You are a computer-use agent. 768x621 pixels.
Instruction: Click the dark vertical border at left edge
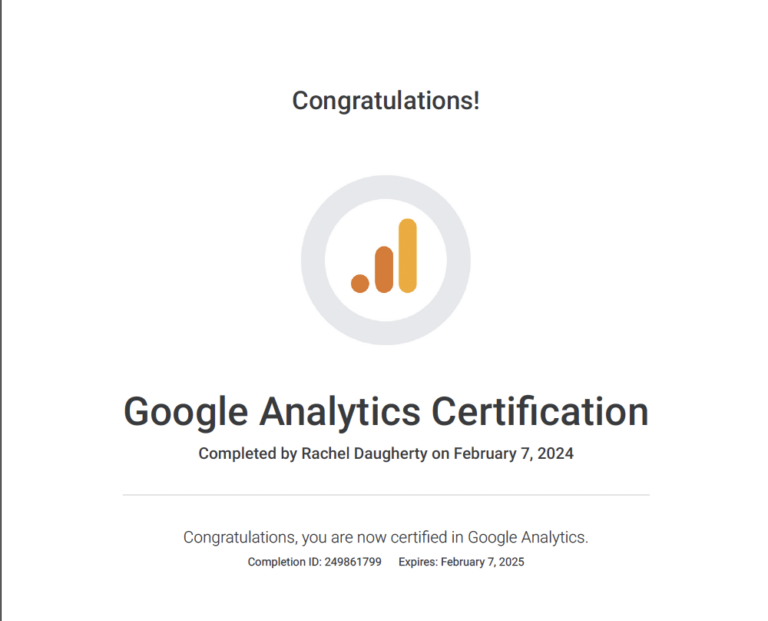pyautogui.click(x=1, y=310)
